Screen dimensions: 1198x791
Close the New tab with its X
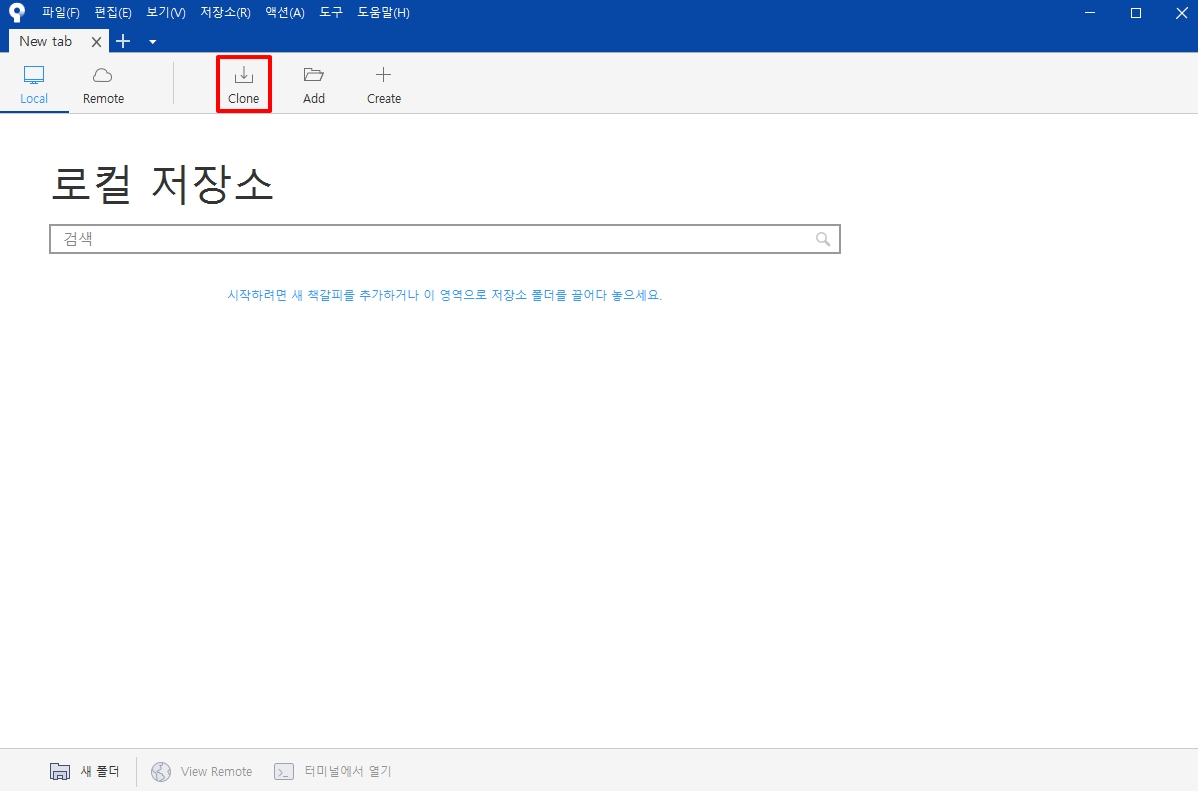pos(96,42)
